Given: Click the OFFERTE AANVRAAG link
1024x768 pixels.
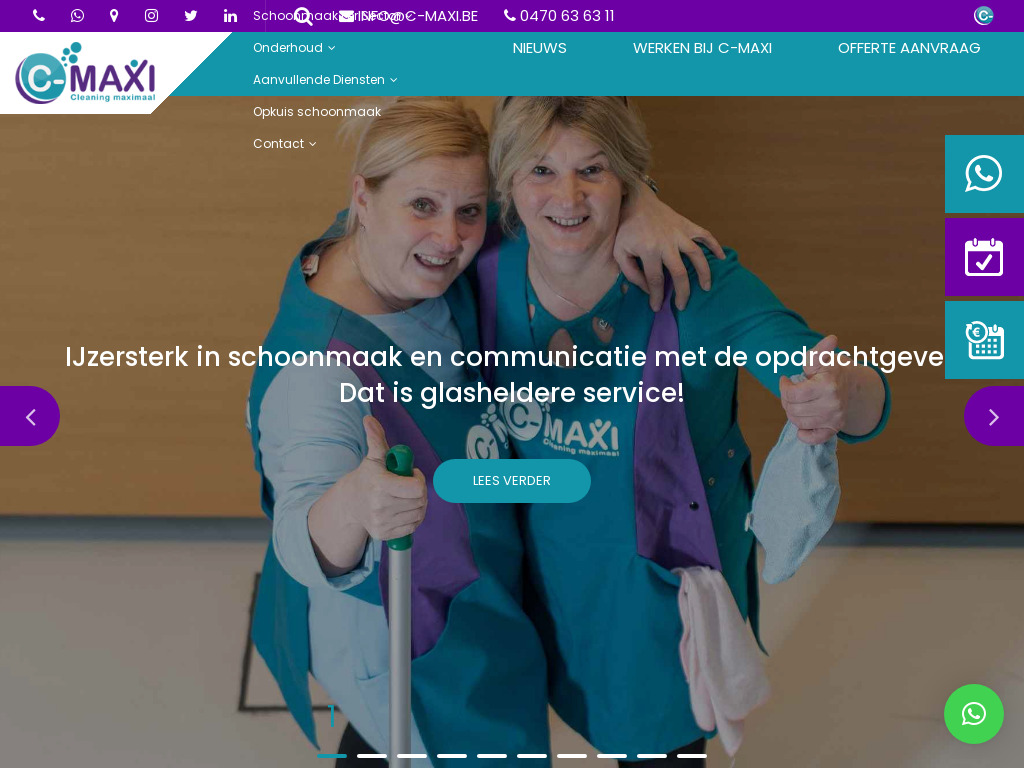Looking at the screenshot, I should tap(908, 48).
